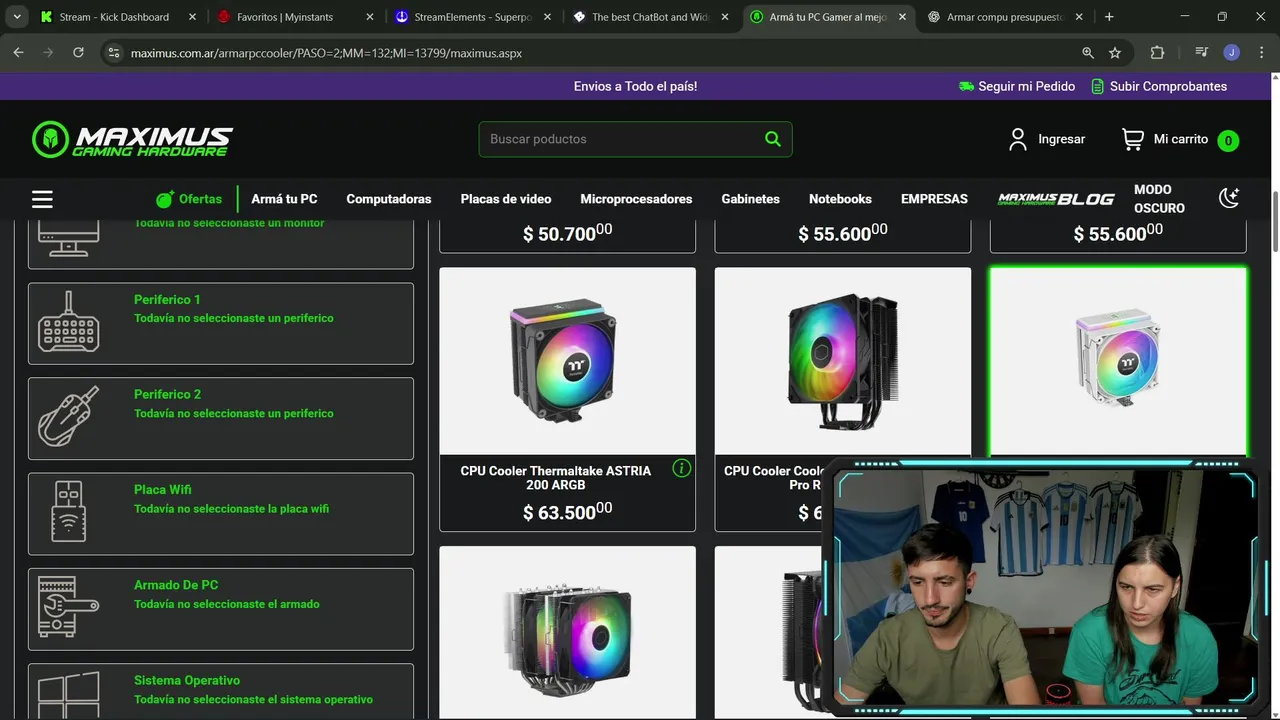Click the mouse icon for Periferico 2

(69, 416)
